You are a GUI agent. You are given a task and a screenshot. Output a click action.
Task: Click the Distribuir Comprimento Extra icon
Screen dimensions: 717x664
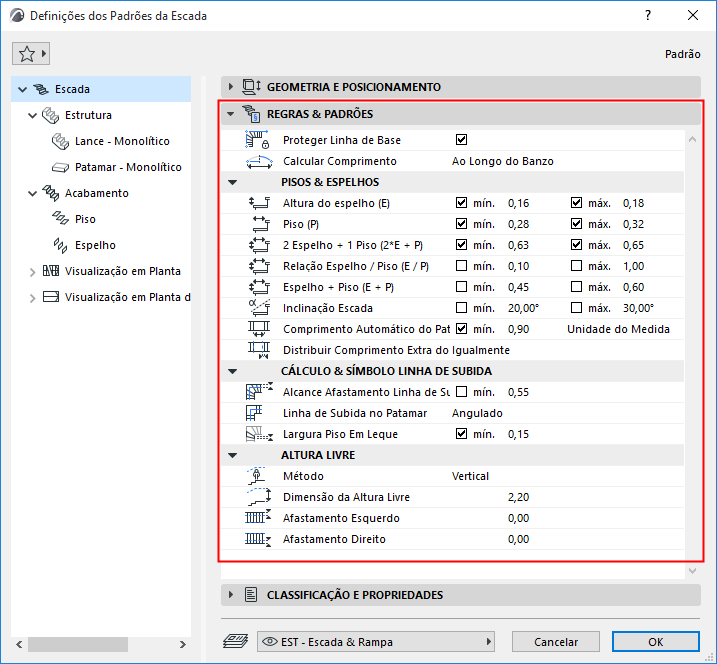coord(259,350)
